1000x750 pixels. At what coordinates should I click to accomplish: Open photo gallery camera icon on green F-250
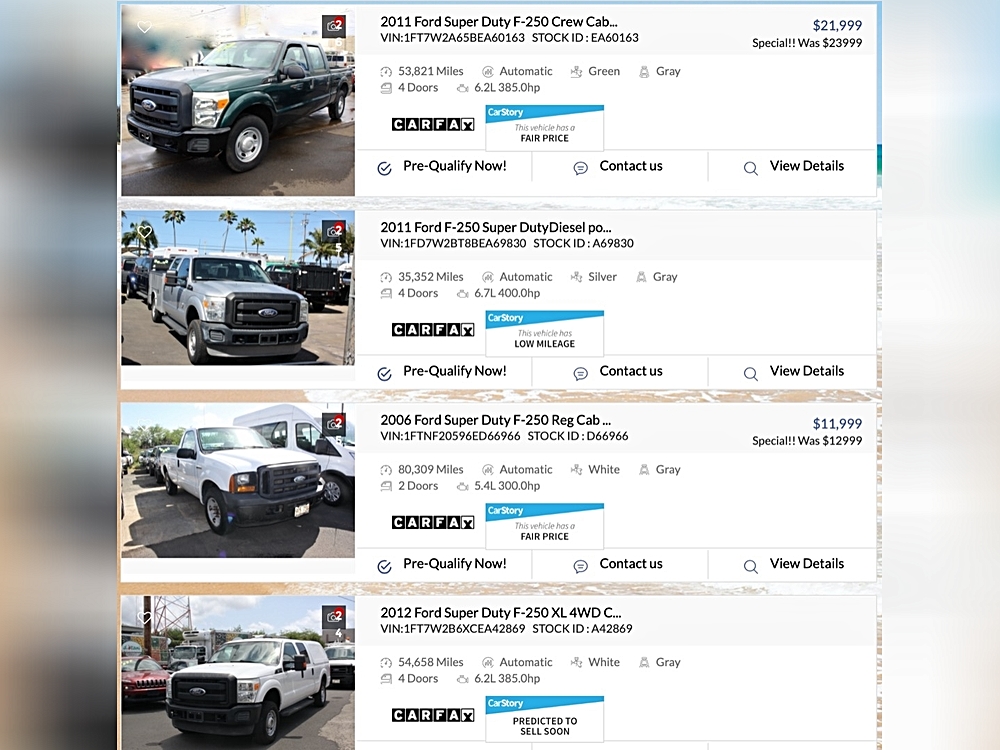click(333, 27)
